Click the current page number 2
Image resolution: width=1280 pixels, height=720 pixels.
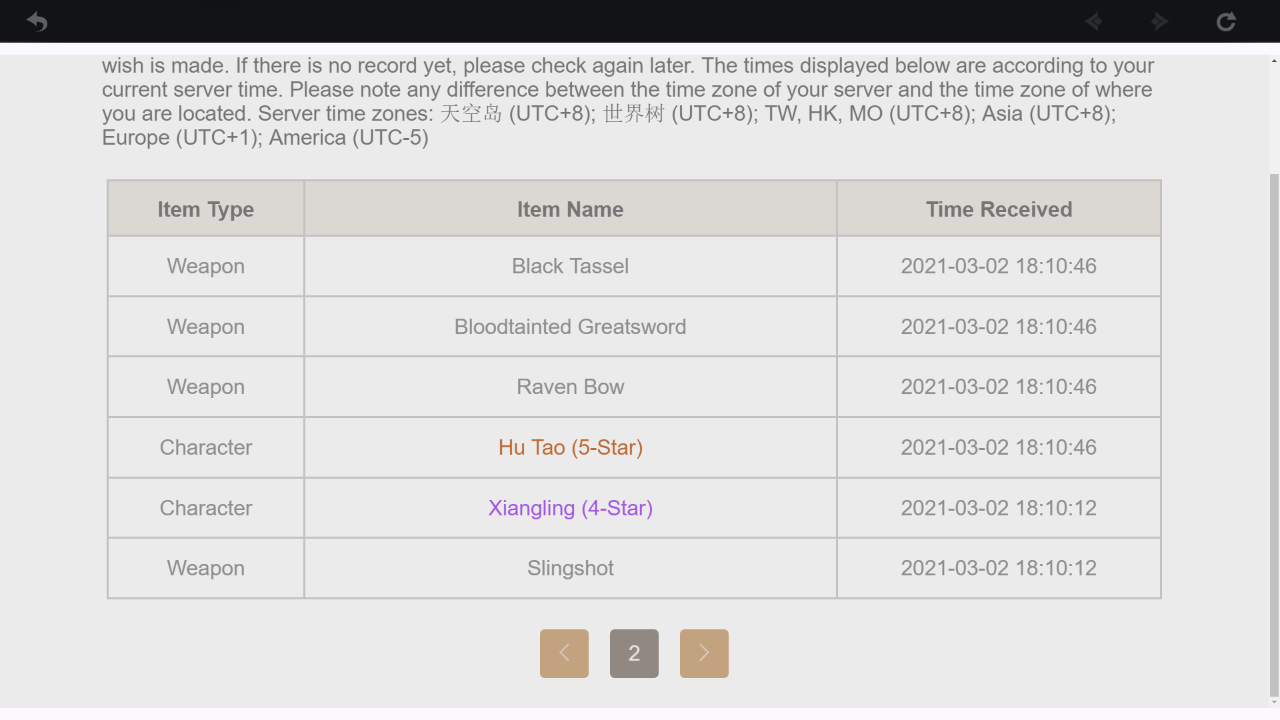pyautogui.click(x=634, y=653)
